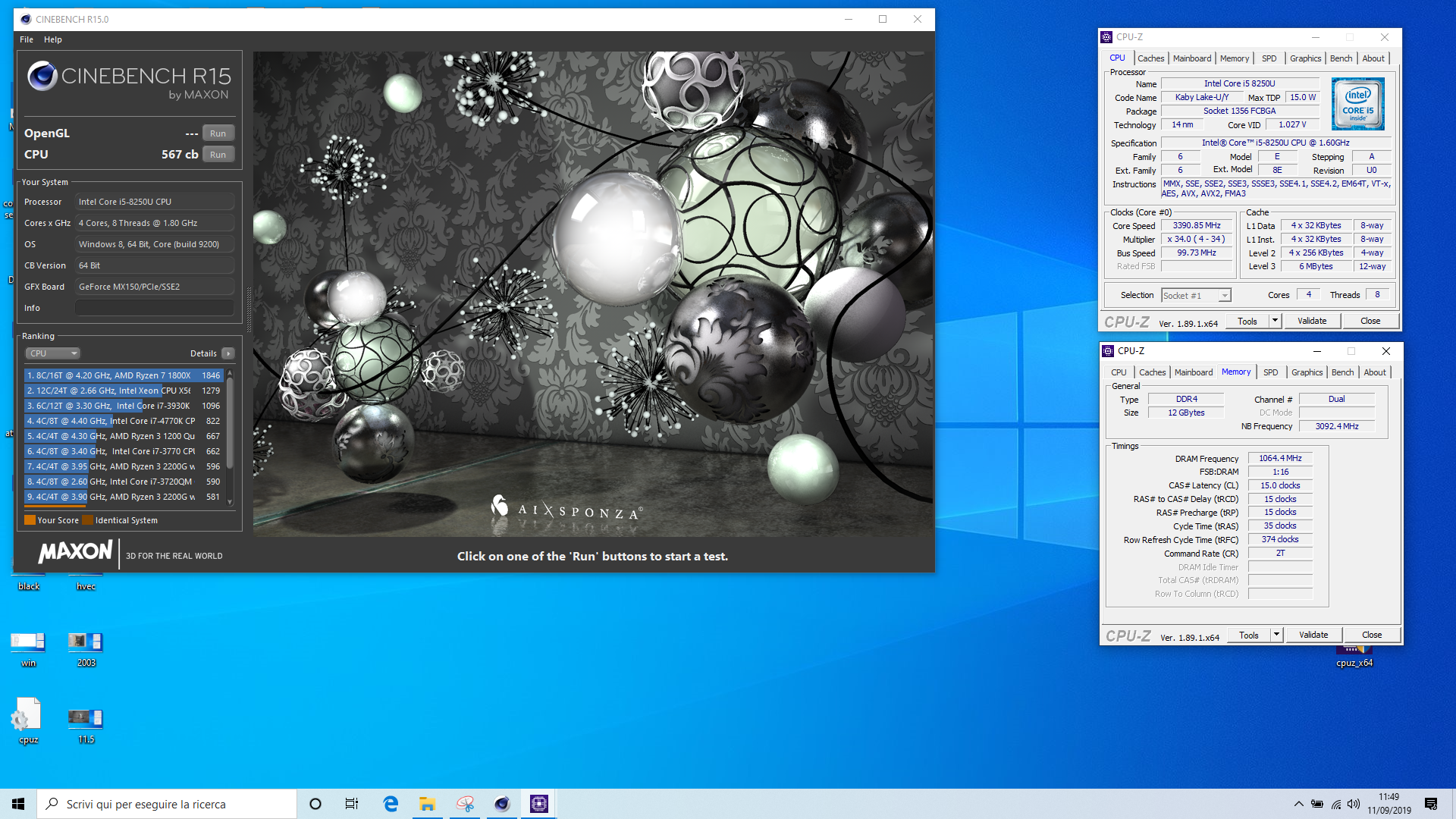Switch to Memory tab in top CPU-Z window
This screenshot has width=1456, height=819.
click(1234, 58)
